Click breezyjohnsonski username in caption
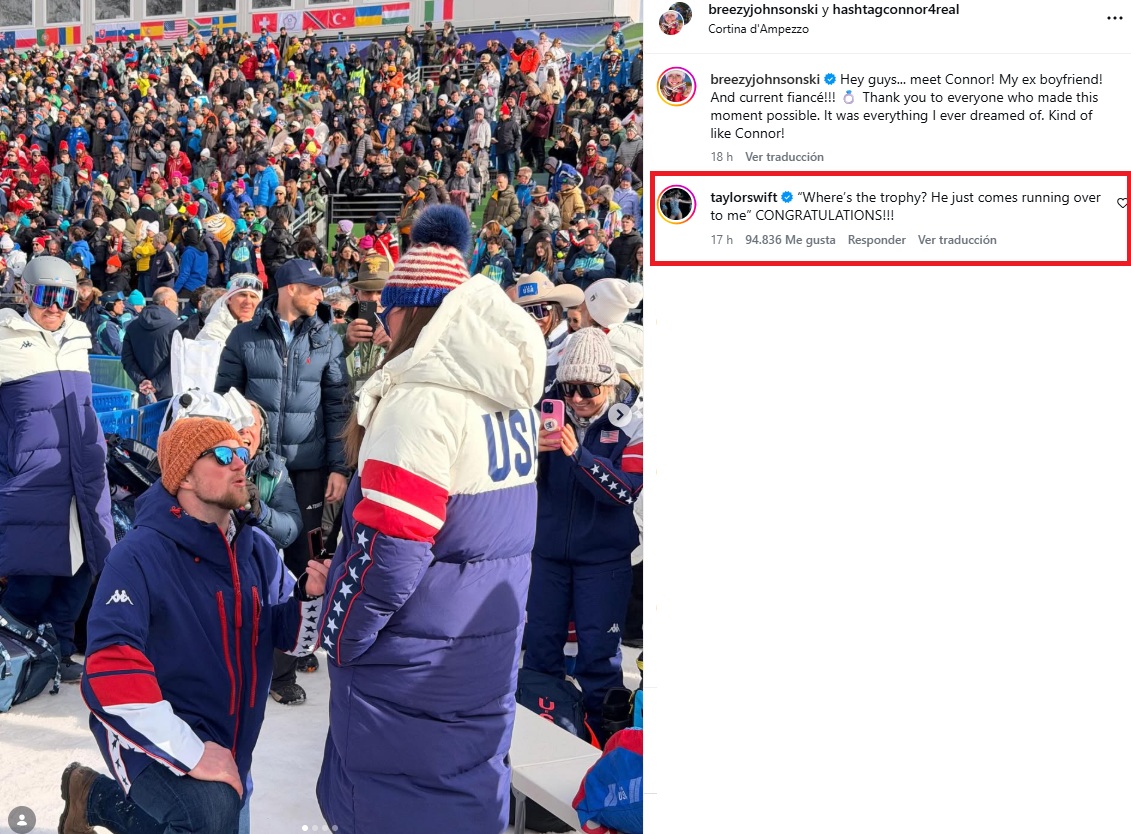Viewport: 1131px width, 834px height. pyautogui.click(x=765, y=79)
